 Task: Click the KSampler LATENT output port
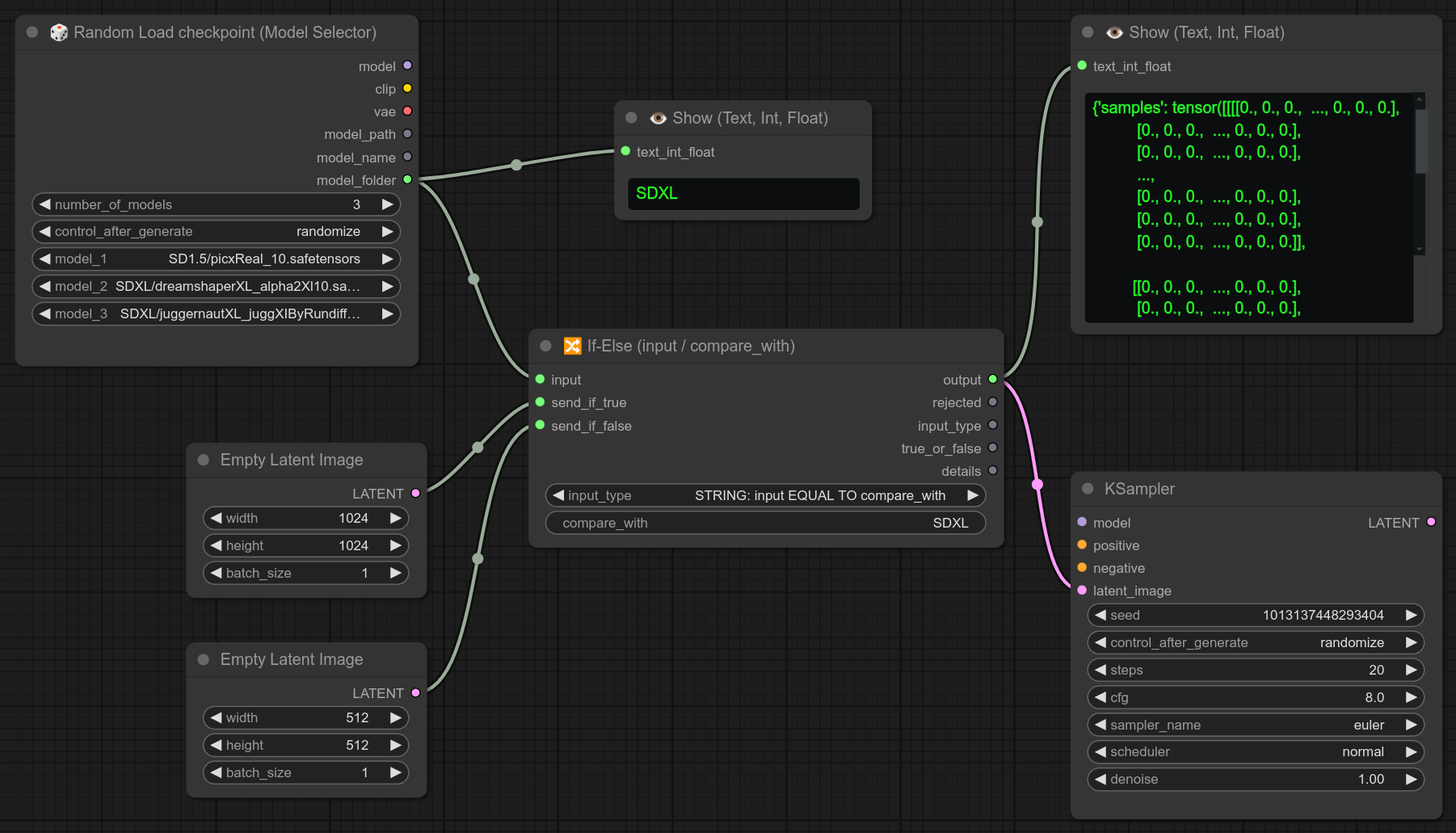click(1431, 522)
